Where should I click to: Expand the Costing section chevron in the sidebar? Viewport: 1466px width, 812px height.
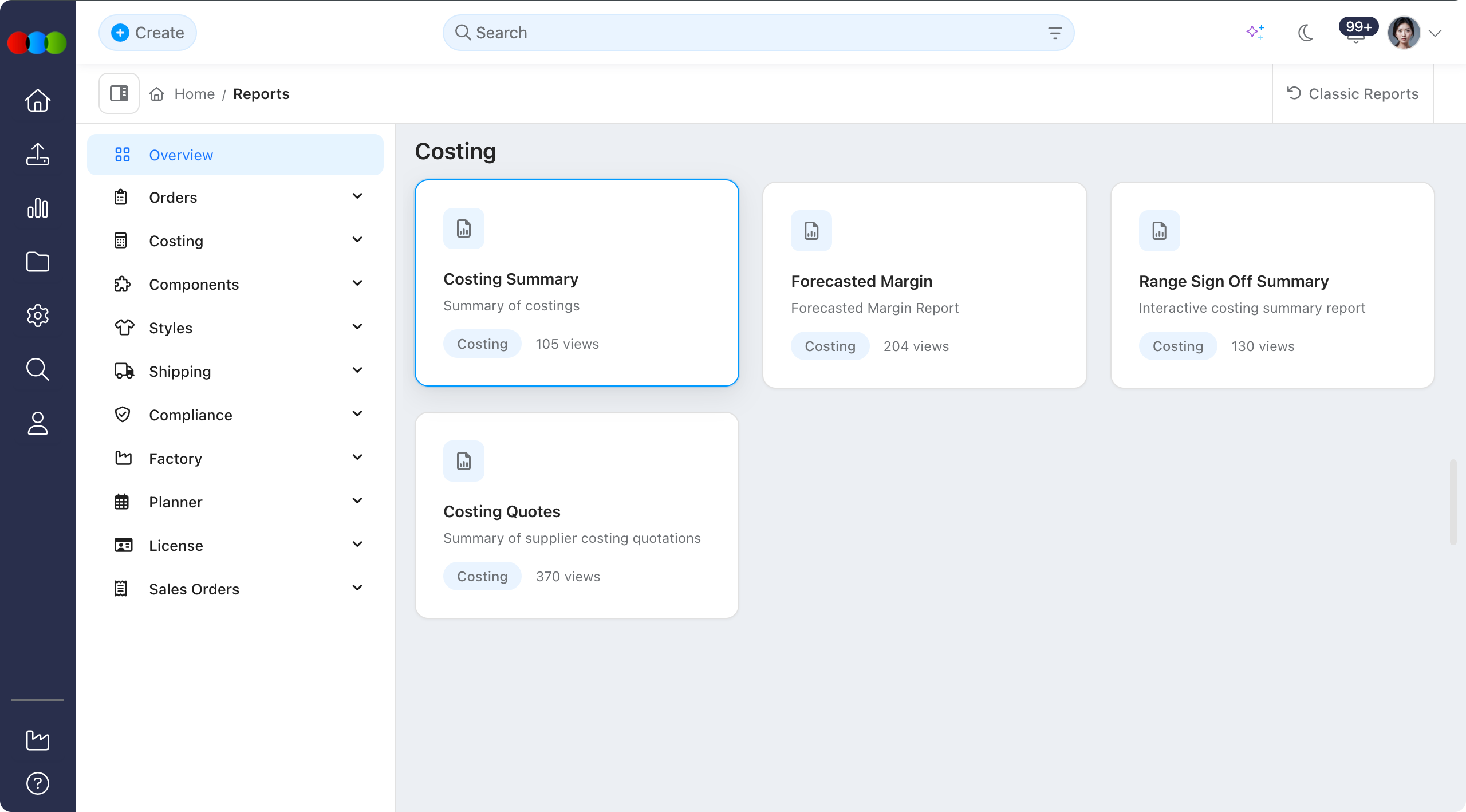point(357,240)
